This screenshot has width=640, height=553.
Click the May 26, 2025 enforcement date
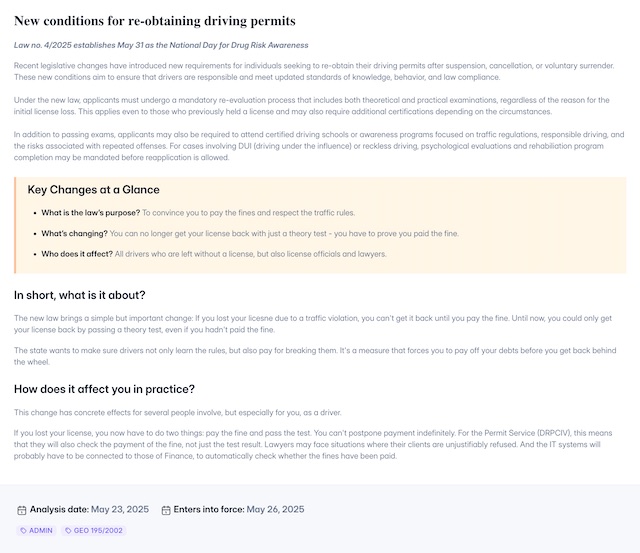tap(275, 510)
